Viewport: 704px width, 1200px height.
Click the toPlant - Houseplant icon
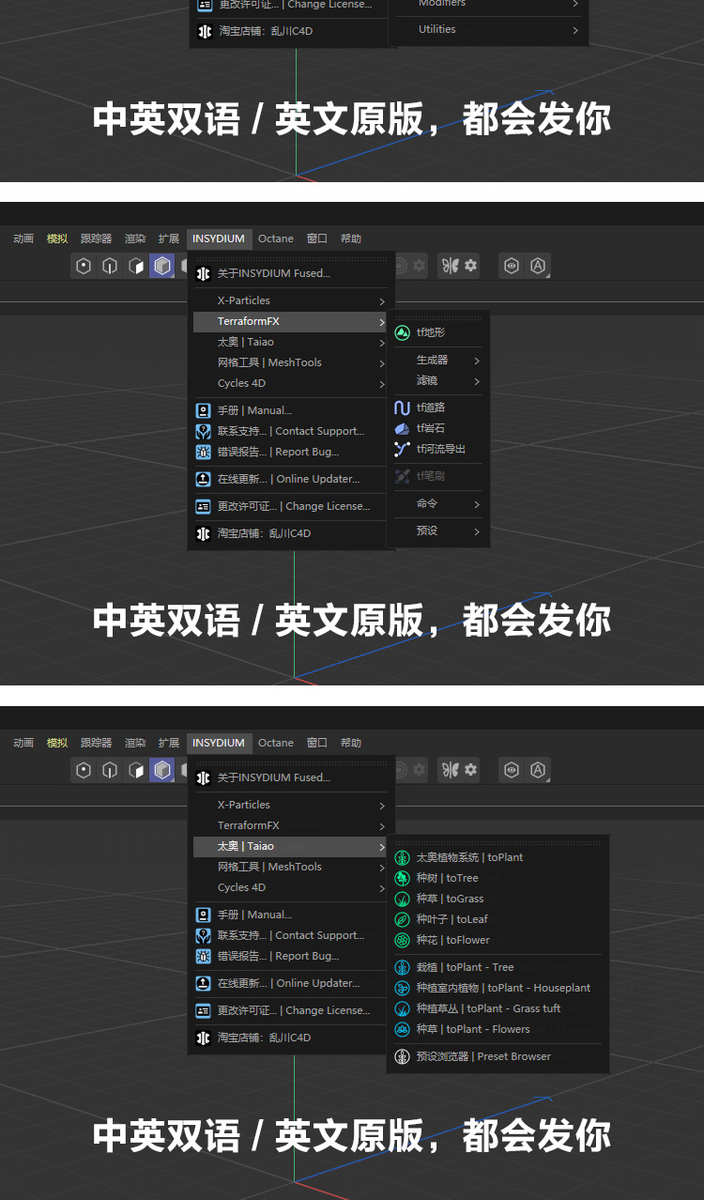click(x=402, y=988)
